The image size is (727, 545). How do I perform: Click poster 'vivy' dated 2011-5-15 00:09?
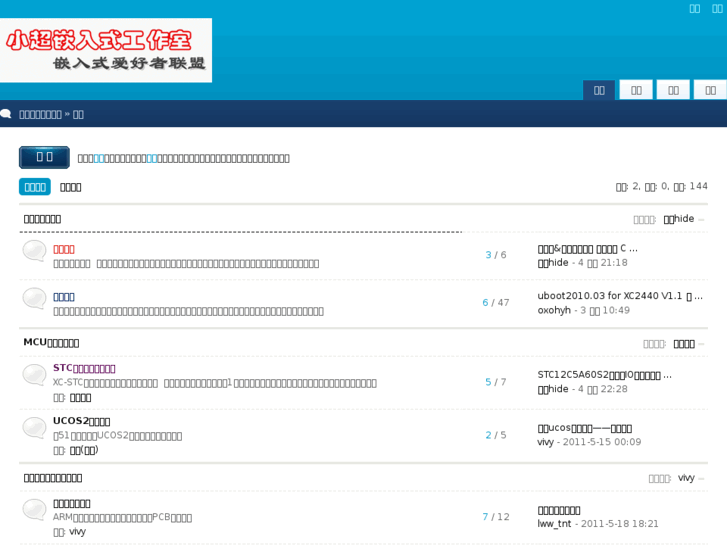pos(545,442)
